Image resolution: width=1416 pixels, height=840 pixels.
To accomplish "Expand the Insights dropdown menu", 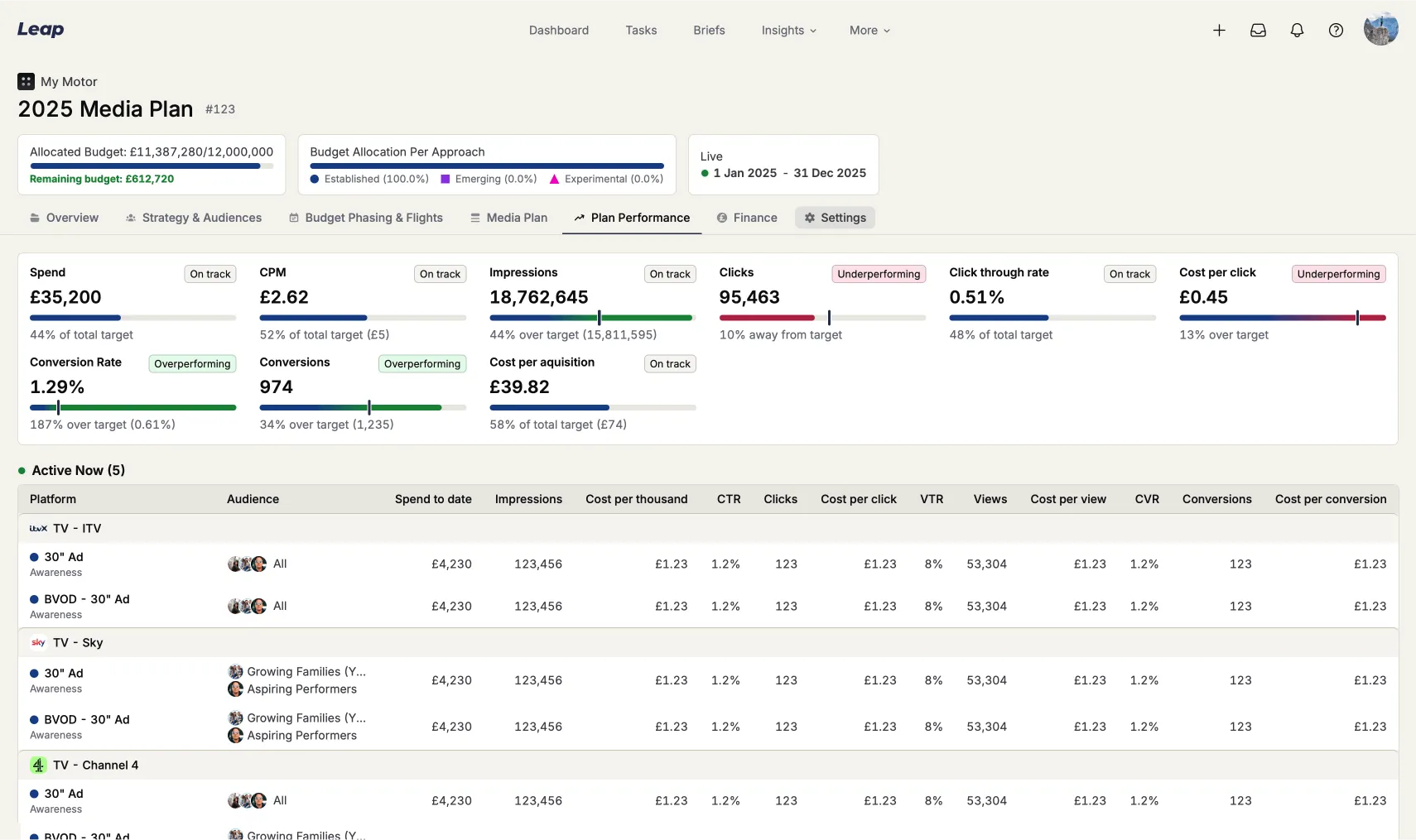I will tap(788, 31).
